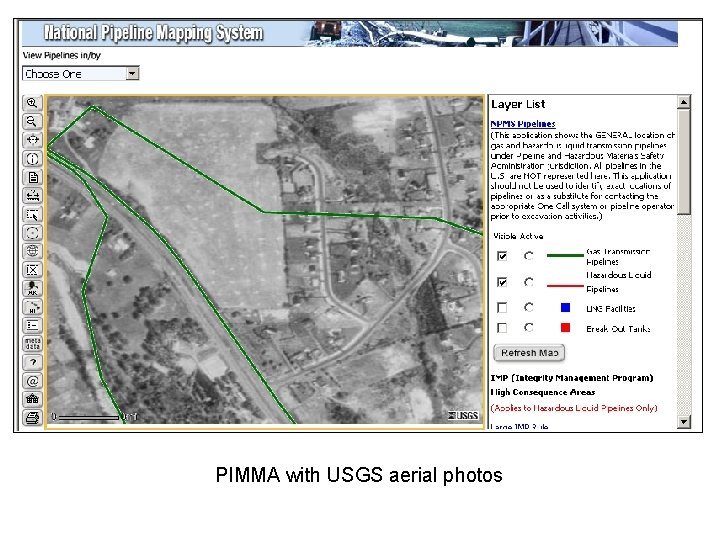Set Gas Transmission Pipelines as active layer
The image size is (720, 540).
click(x=529, y=256)
